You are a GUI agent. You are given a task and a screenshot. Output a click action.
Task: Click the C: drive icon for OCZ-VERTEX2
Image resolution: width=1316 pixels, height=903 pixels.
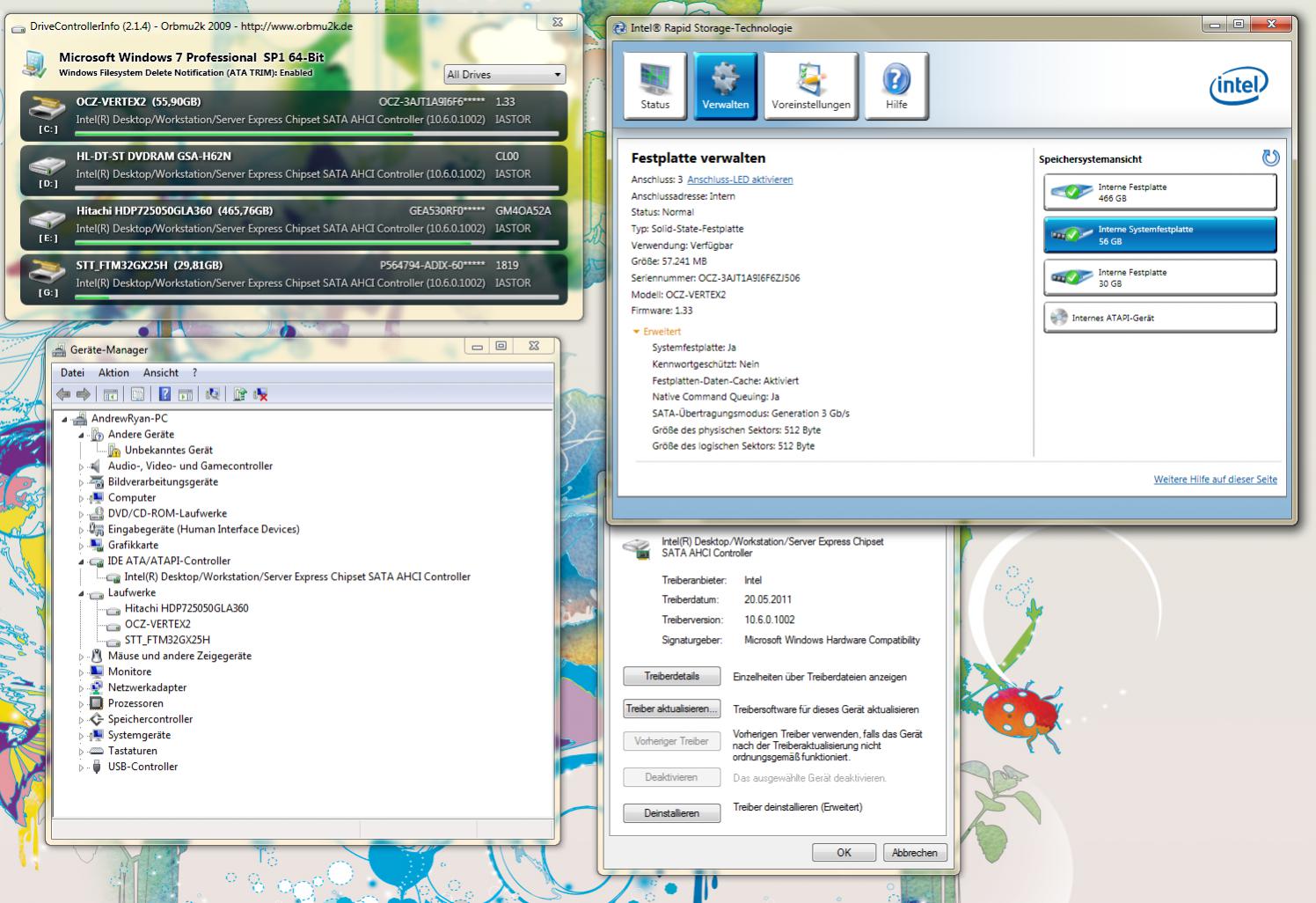(x=48, y=109)
